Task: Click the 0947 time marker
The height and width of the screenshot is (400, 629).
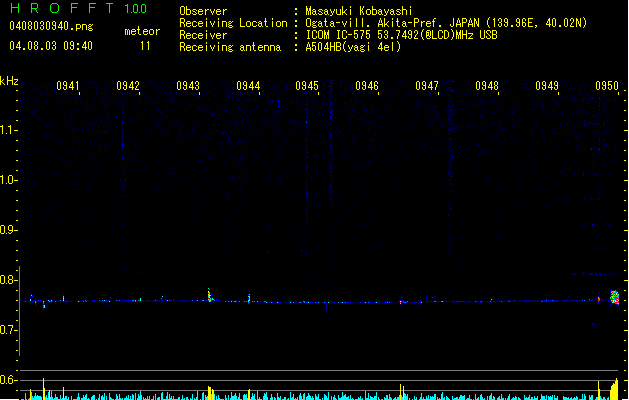Action: [x=427, y=86]
